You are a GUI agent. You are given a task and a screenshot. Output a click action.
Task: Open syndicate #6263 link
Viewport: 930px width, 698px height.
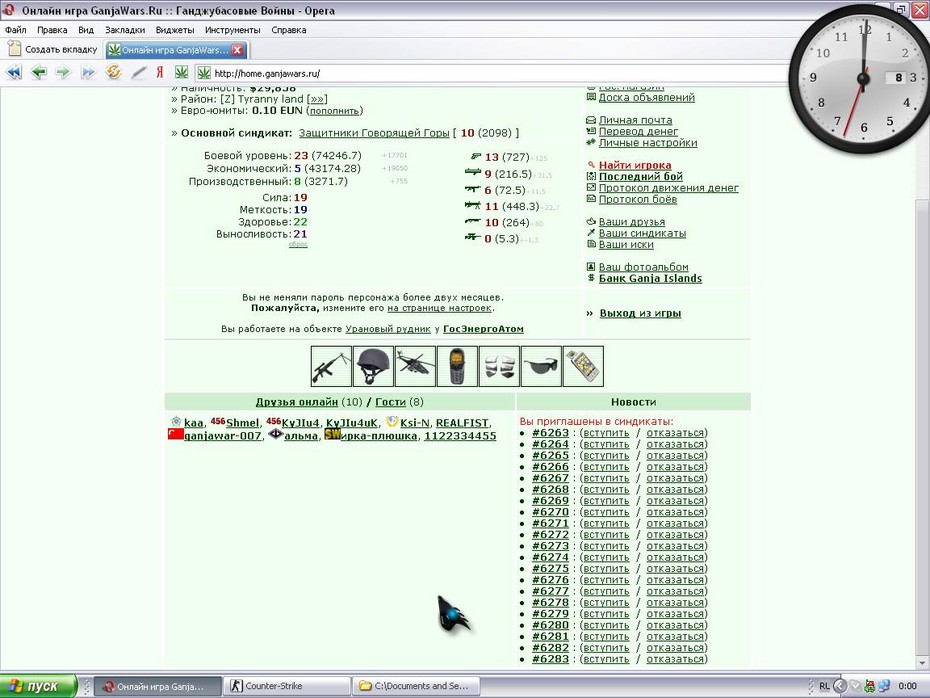[x=550, y=433]
